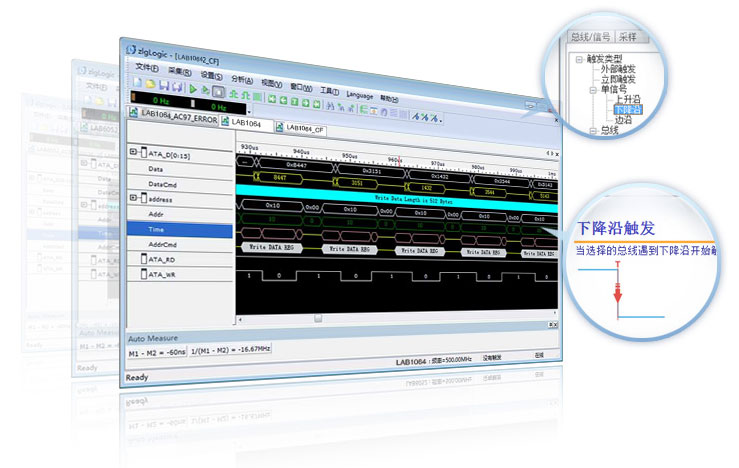Open the 帮助 menu
The width and height of the screenshot is (739, 468).
click(x=389, y=99)
